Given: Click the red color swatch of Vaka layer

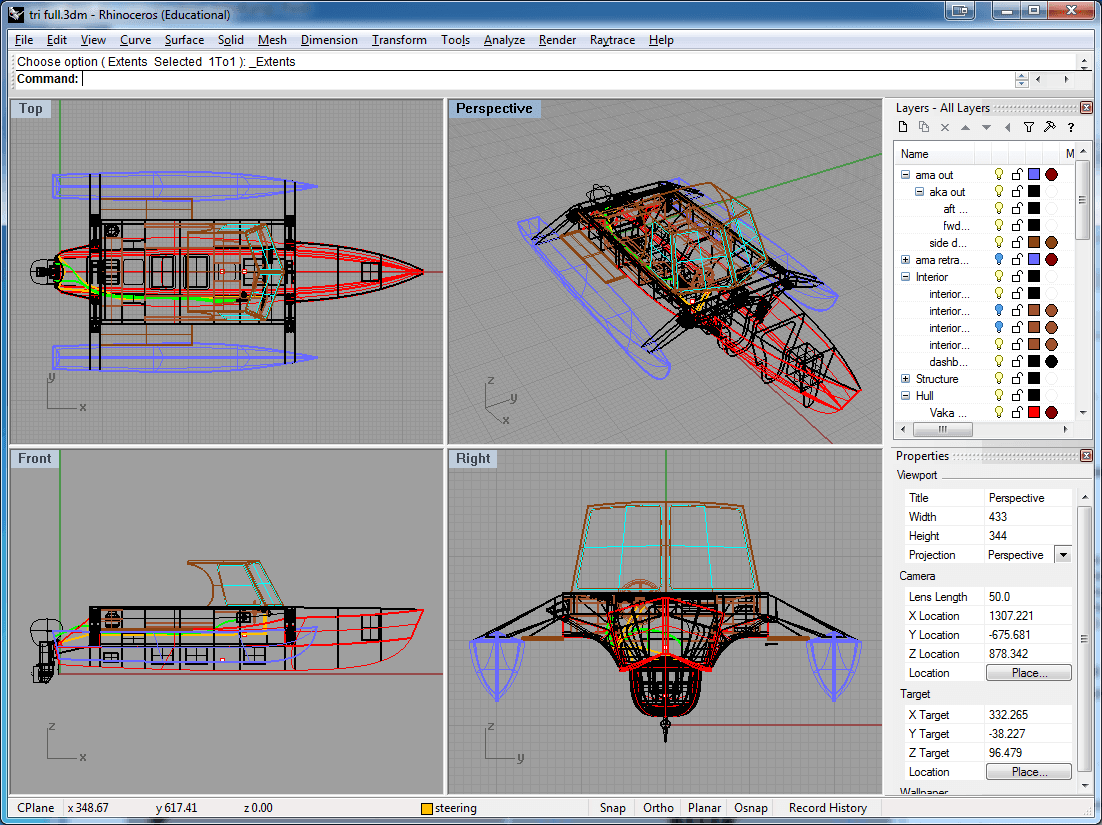Looking at the screenshot, I should [x=1034, y=413].
